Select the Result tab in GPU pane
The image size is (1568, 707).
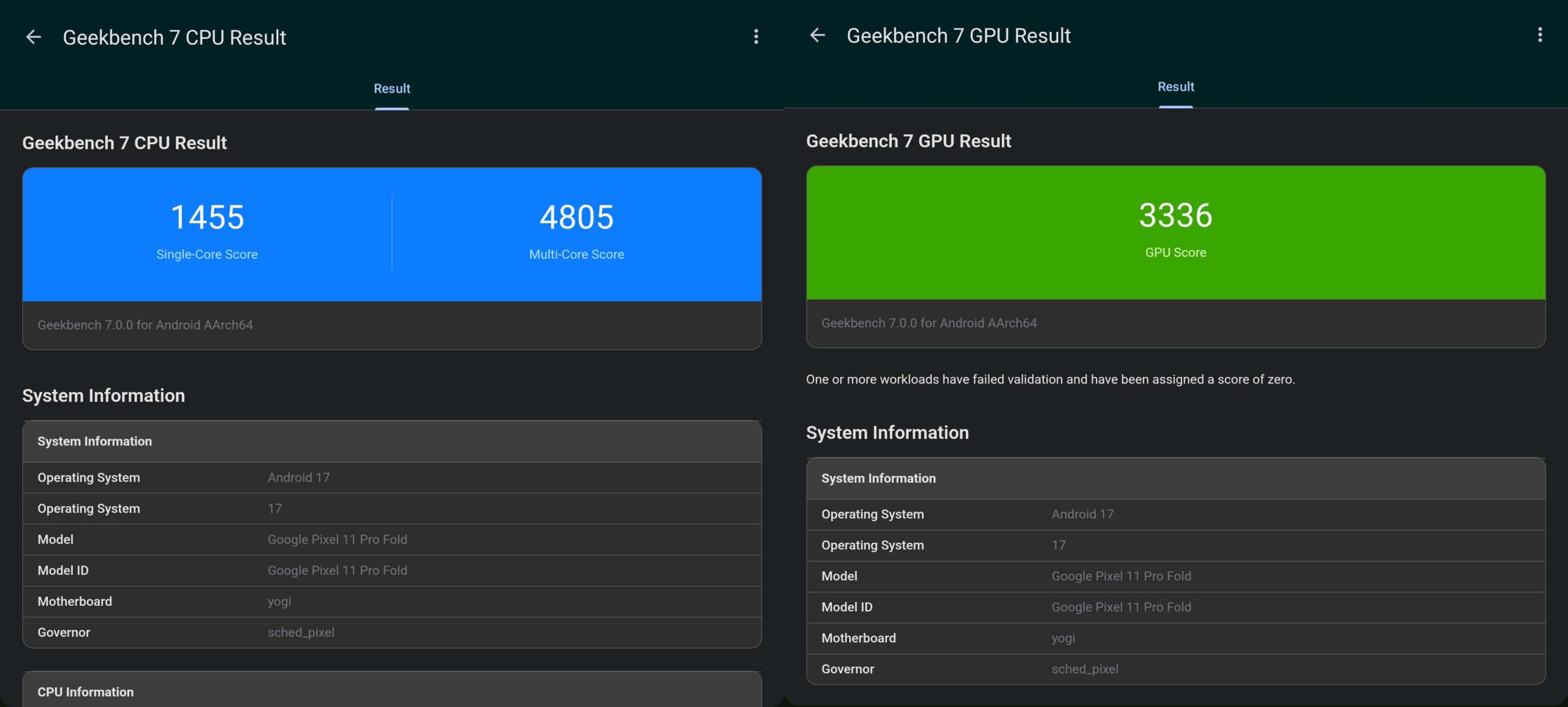coord(1176,86)
